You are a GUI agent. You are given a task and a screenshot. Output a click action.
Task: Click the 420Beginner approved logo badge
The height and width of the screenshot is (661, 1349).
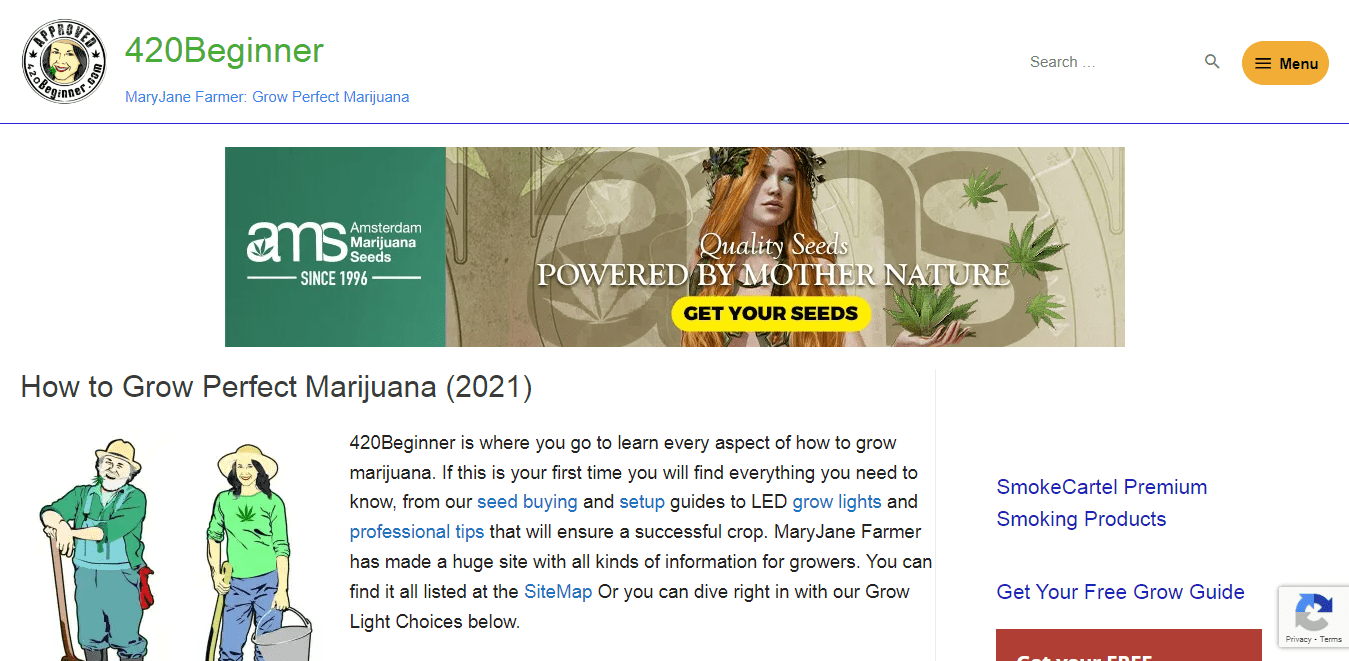click(64, 62)
